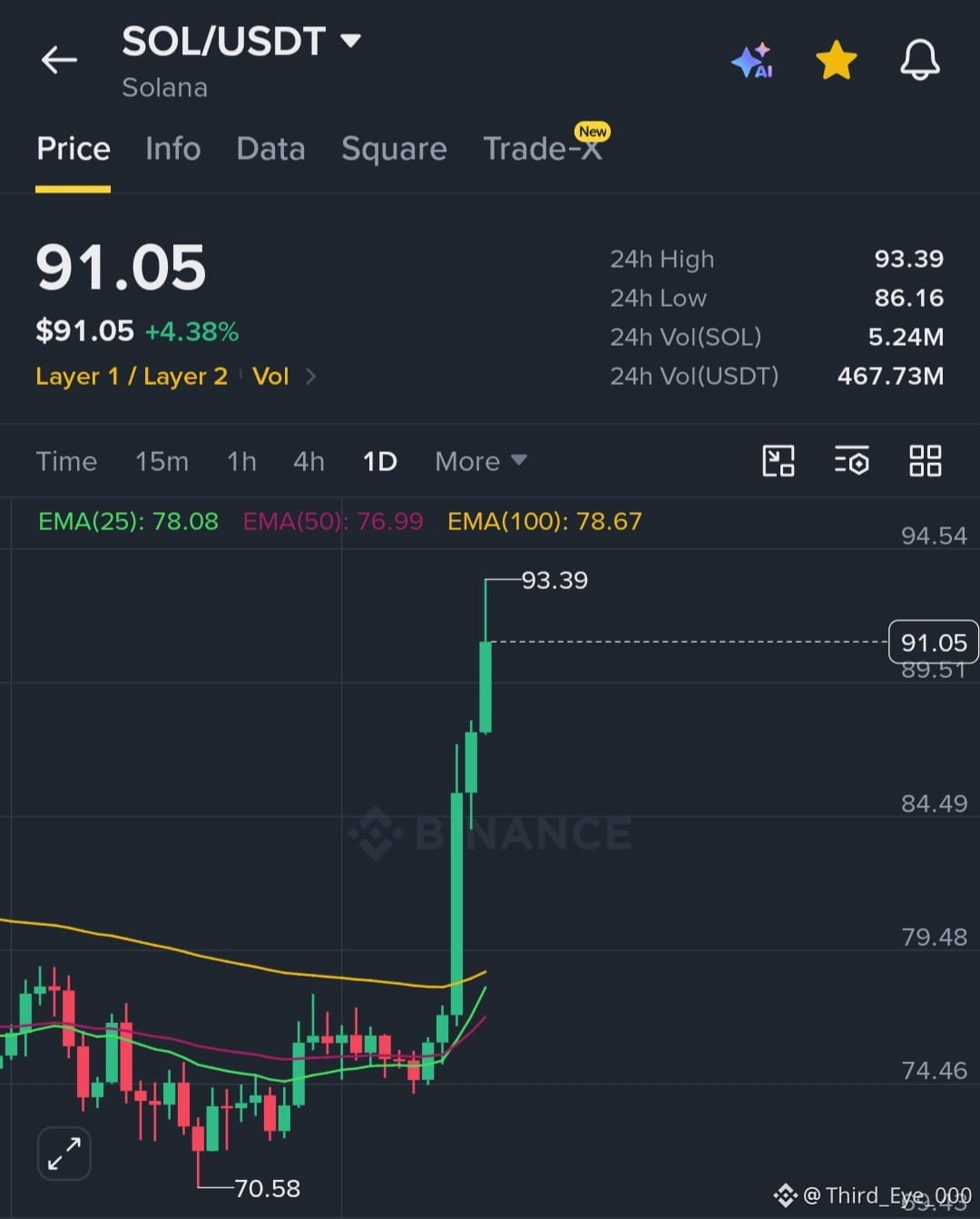Tap the back arrow icon

click(59, 60)
